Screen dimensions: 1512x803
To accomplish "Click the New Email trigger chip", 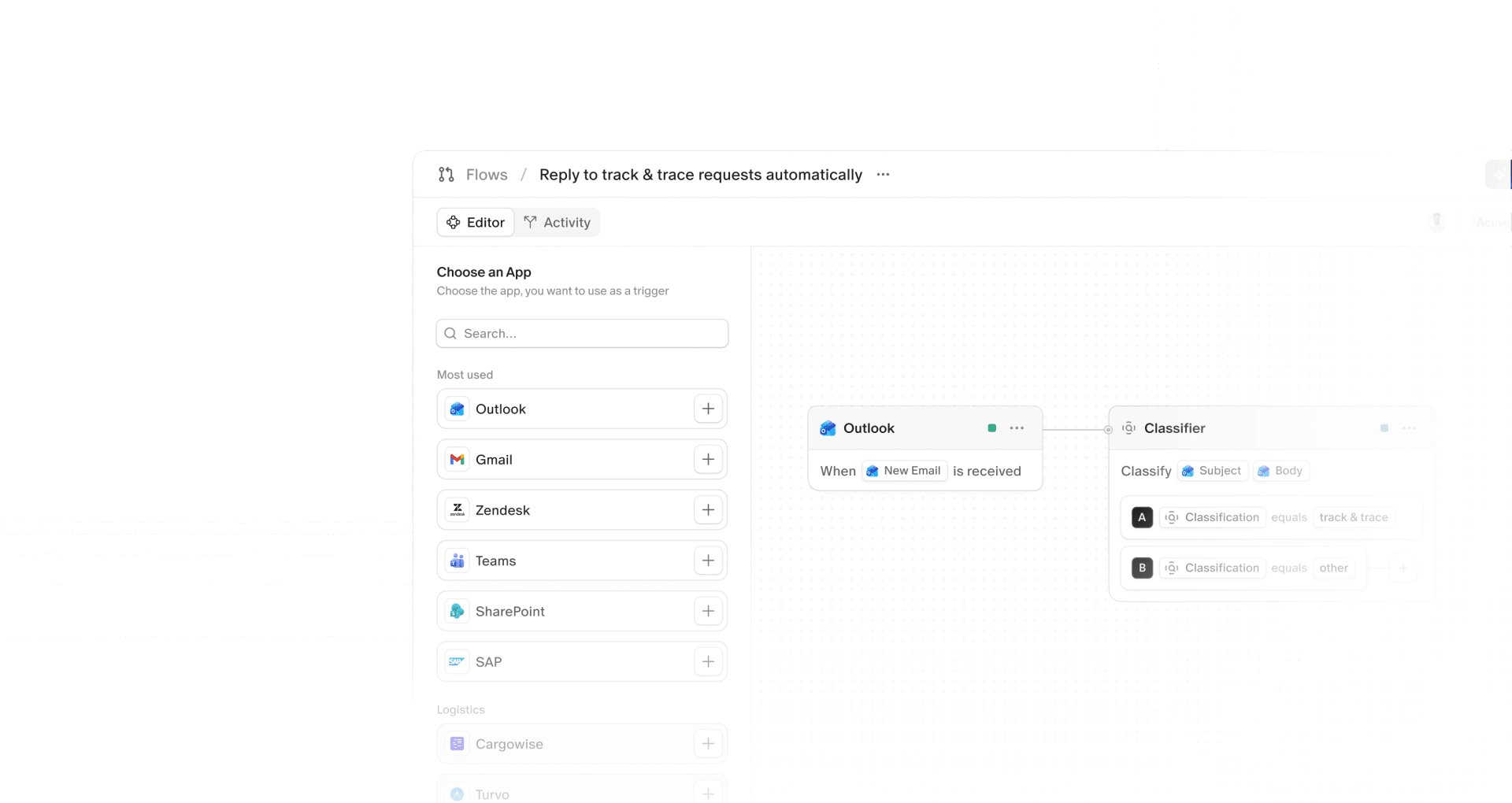I will coord(904,471).
